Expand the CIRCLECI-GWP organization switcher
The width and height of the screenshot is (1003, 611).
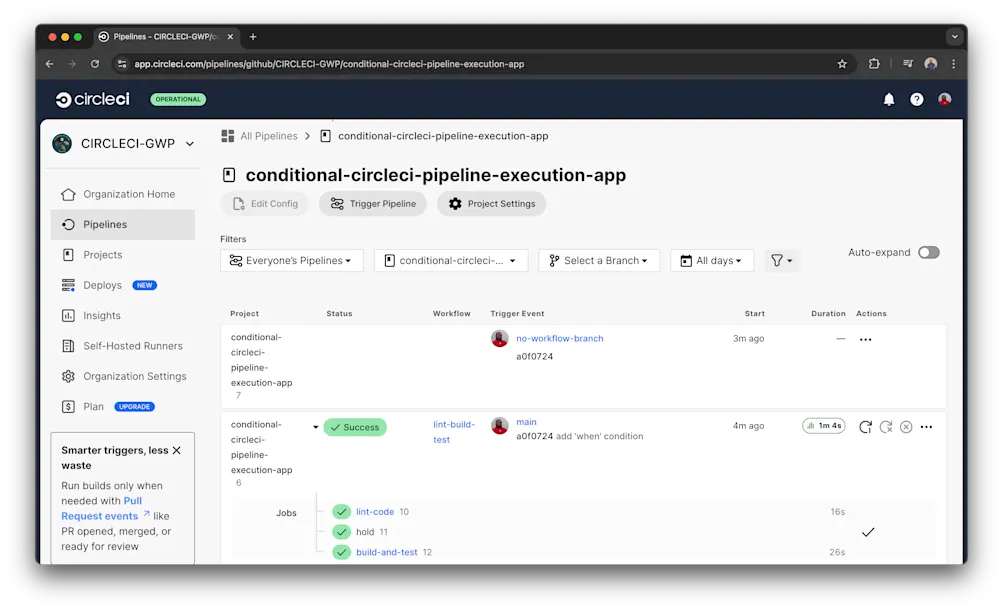point(123,144)
